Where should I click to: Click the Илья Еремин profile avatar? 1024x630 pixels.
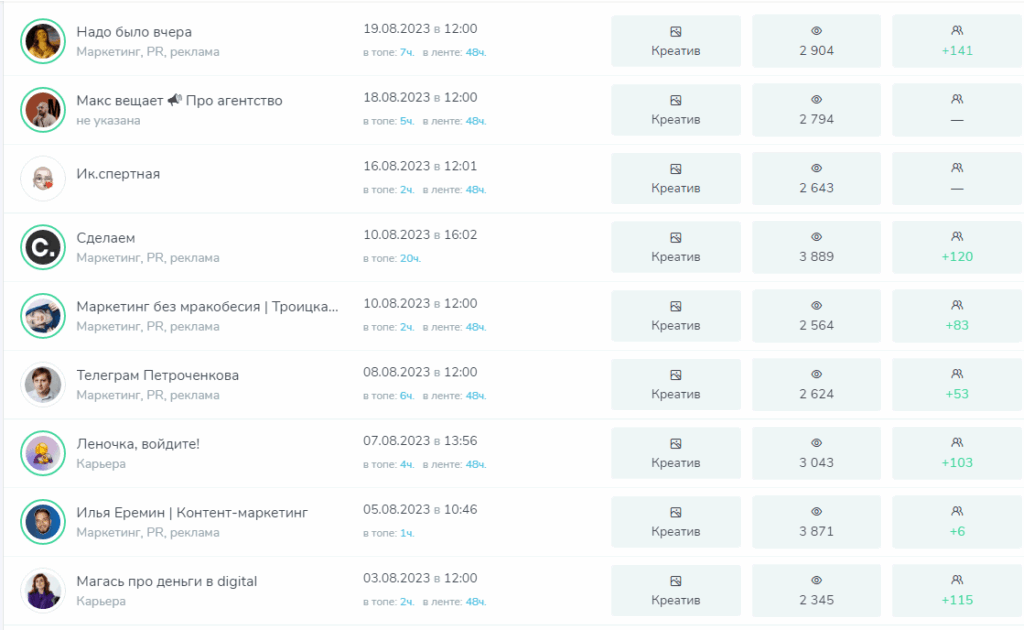coord(42,521)
